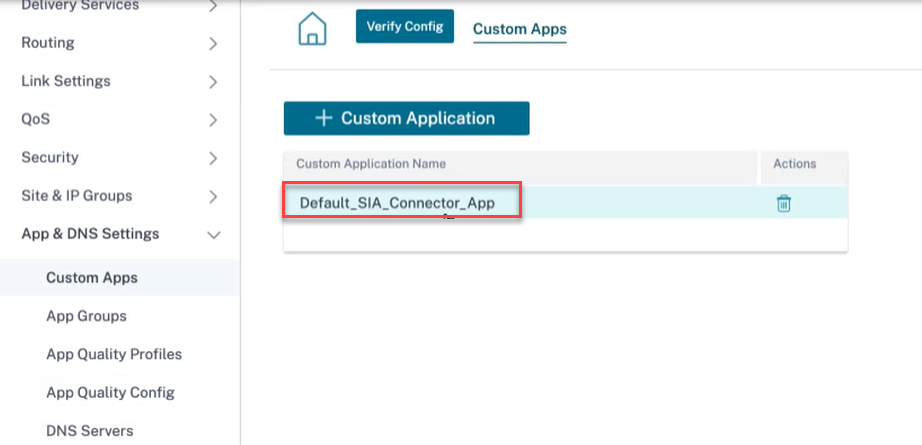Select App Groups in sidebar
This screenshot has width=922, height=445.
click(x=86, y=316)
